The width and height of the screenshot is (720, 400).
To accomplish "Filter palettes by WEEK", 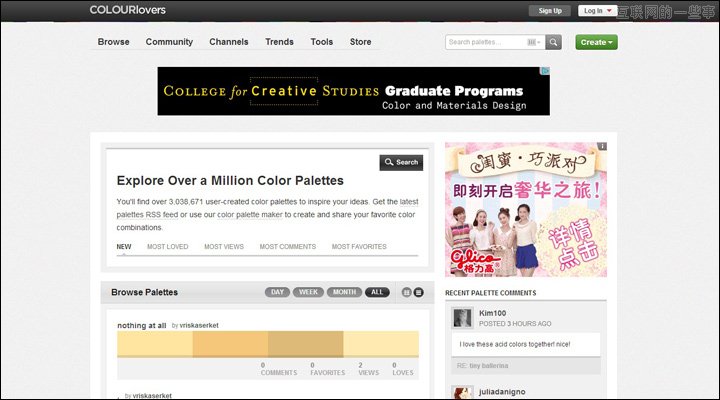I will coord(308,292).
